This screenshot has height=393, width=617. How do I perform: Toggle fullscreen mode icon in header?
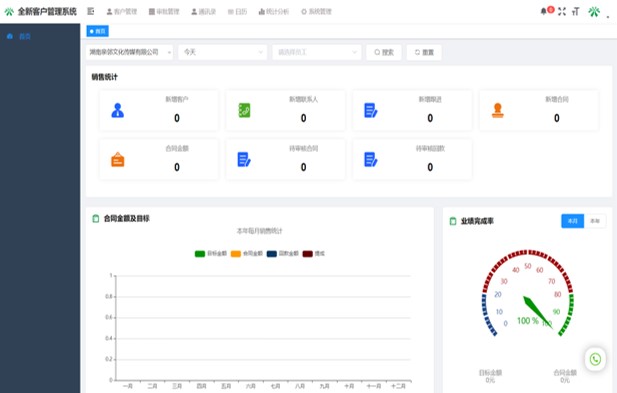(562, 11)
